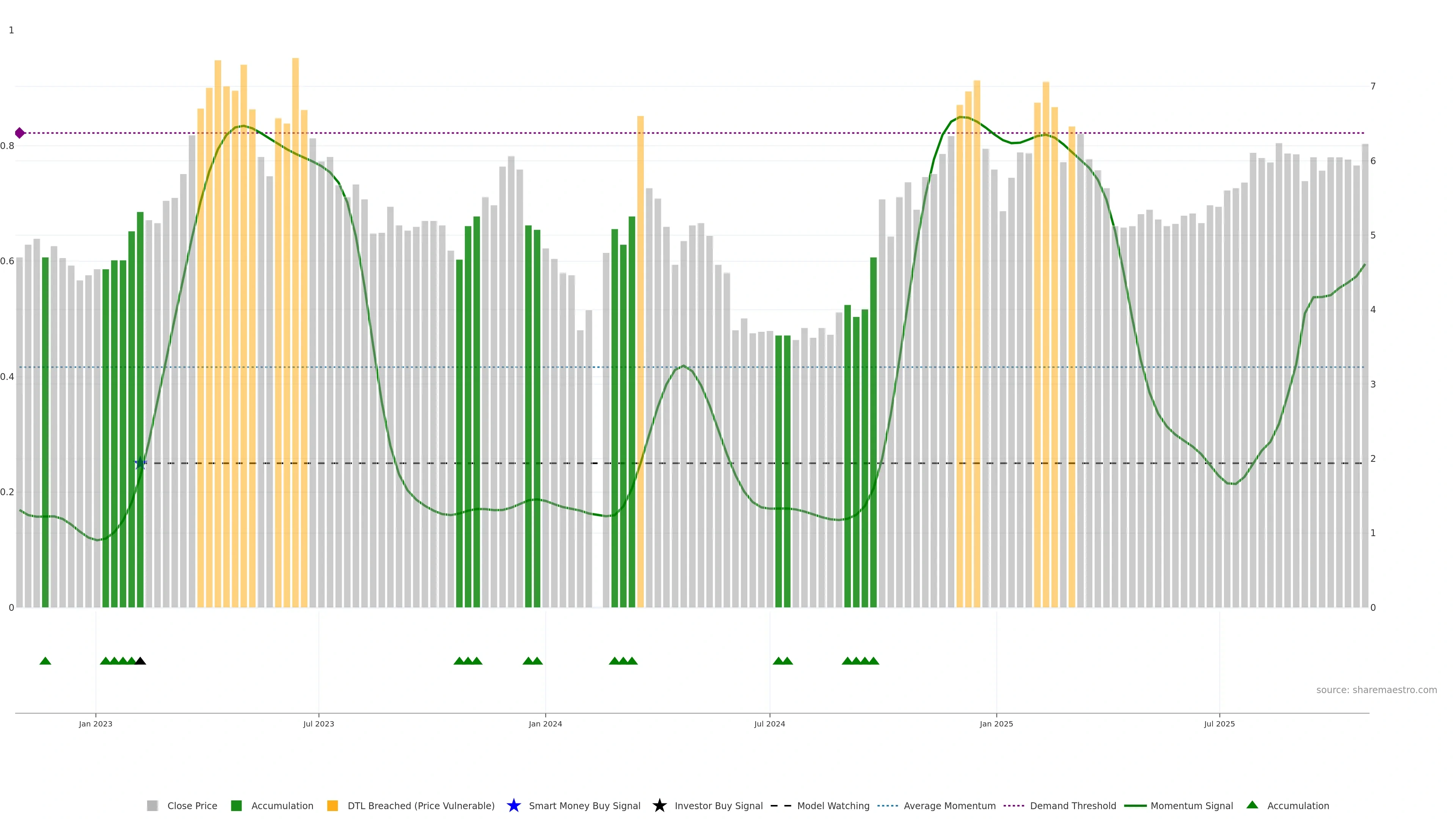Viewport: 1456px width, 819px height.
Task: Click the purple diamond Demand Threshold marker
Action: (x=20, y=133)
